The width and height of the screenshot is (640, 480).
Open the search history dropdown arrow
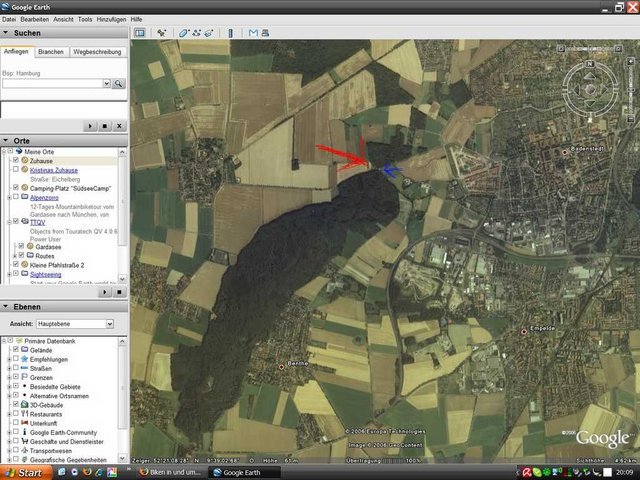click(107, 84)
